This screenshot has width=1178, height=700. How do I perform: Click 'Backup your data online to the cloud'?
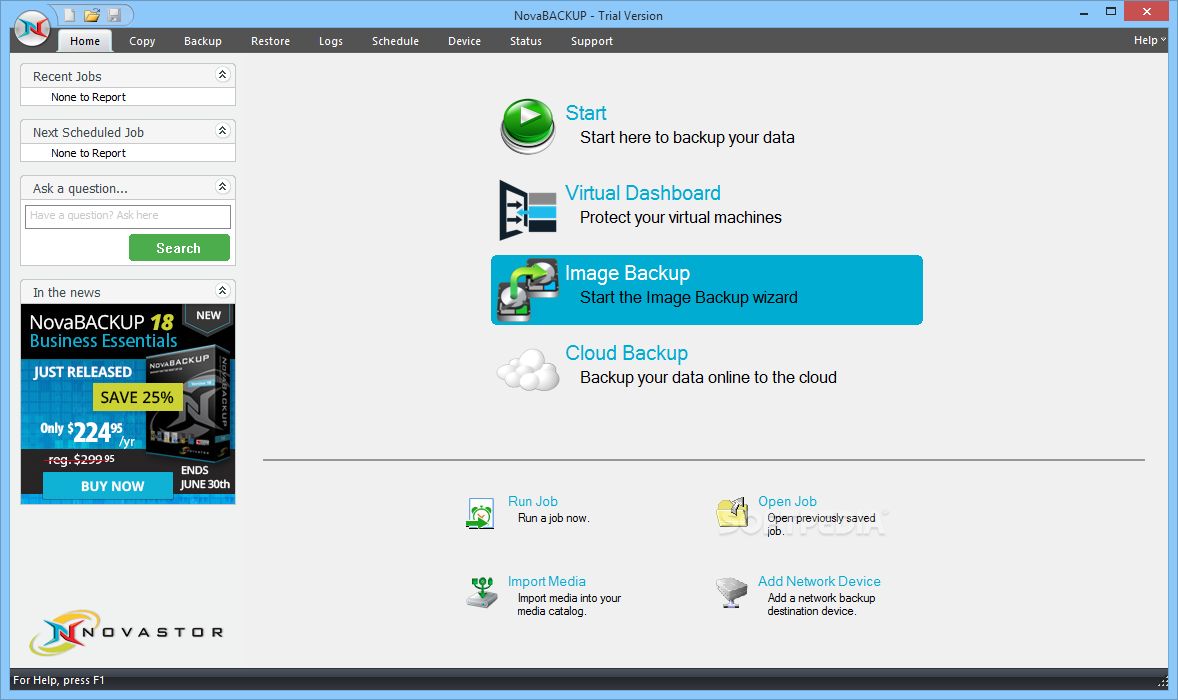pyautogui.click(x=708, y=378)
